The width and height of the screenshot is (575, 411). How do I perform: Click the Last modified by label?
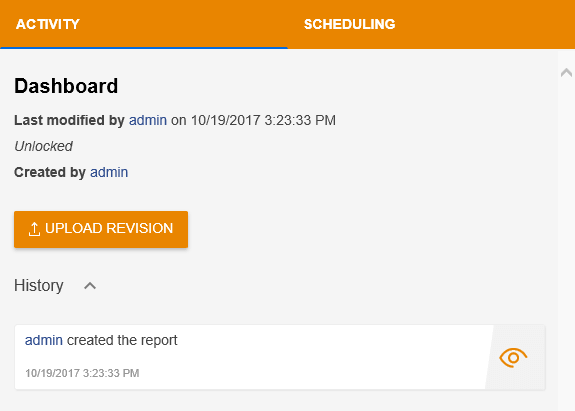pos(69,120)
